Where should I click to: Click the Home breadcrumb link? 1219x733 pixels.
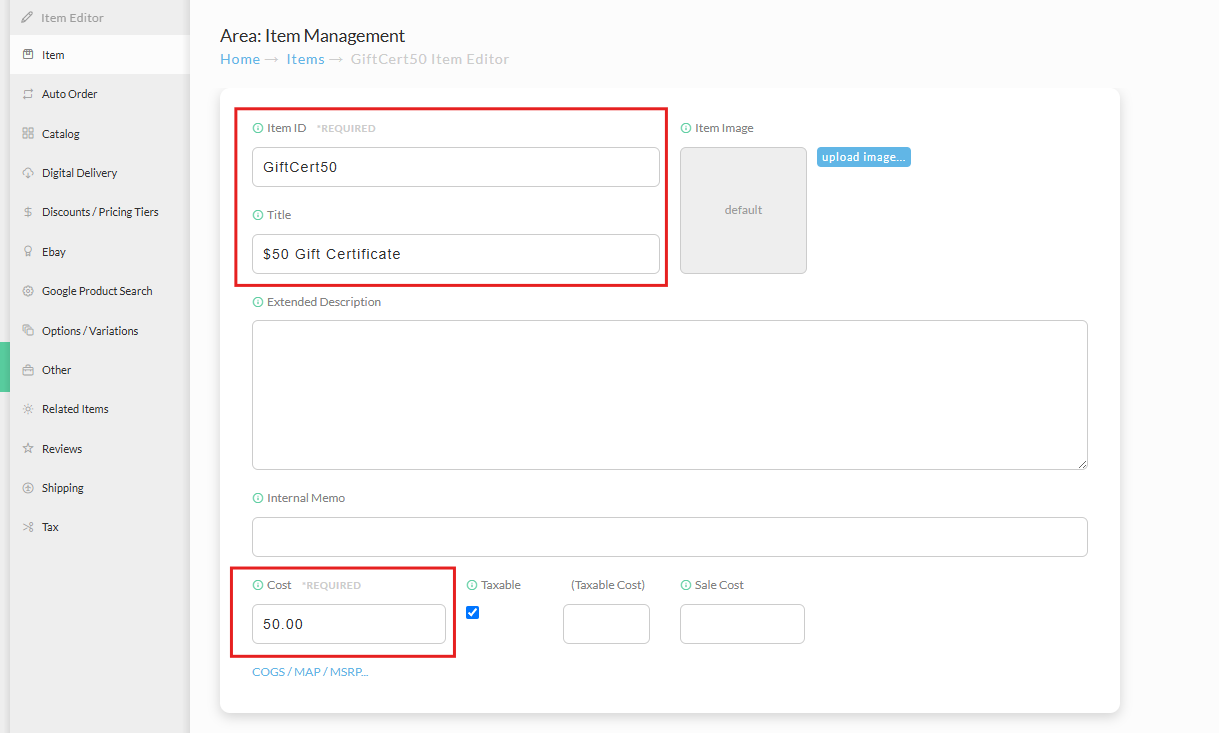coord(240,59)
